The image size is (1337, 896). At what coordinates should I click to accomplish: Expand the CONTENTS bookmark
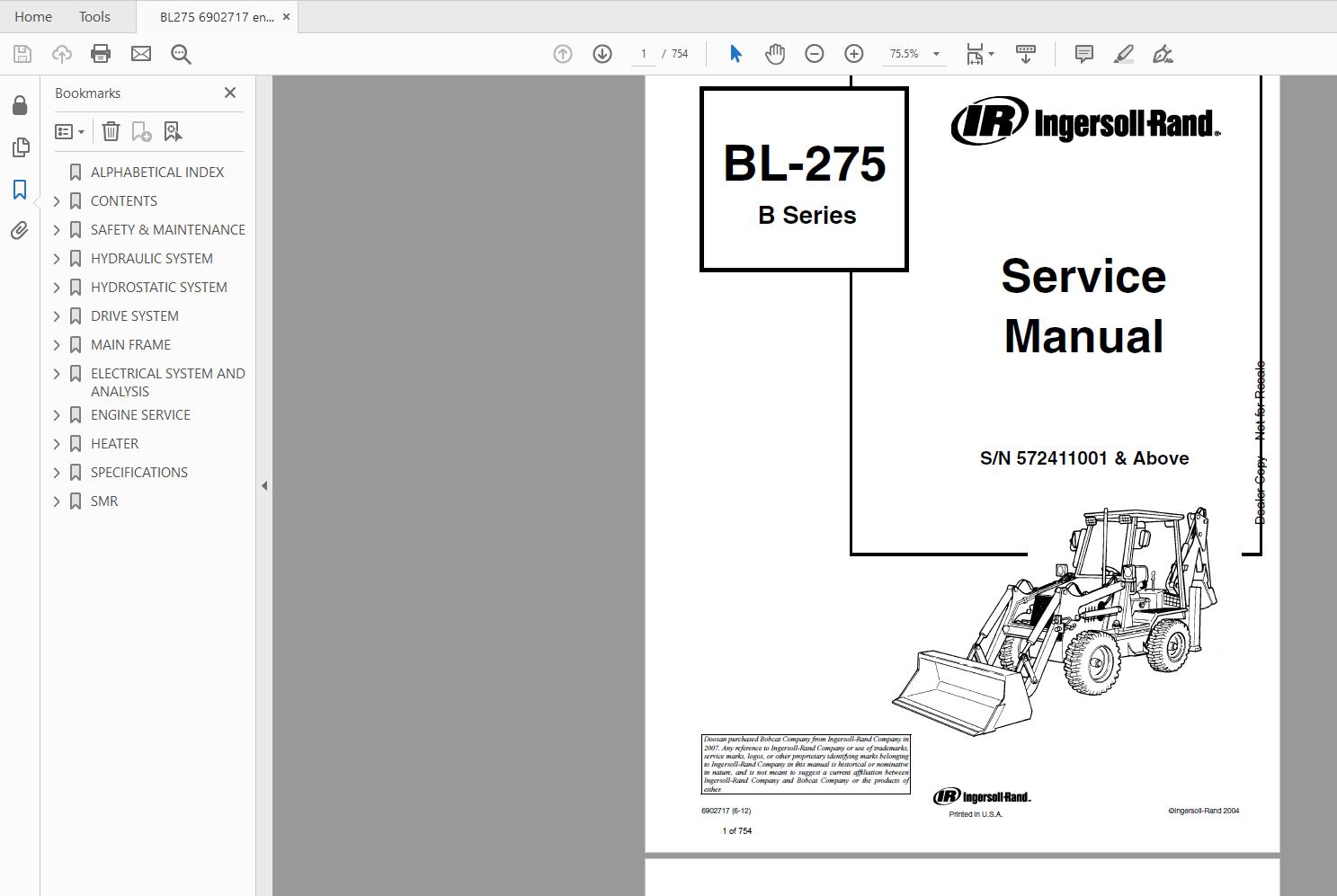pos(57,201)
